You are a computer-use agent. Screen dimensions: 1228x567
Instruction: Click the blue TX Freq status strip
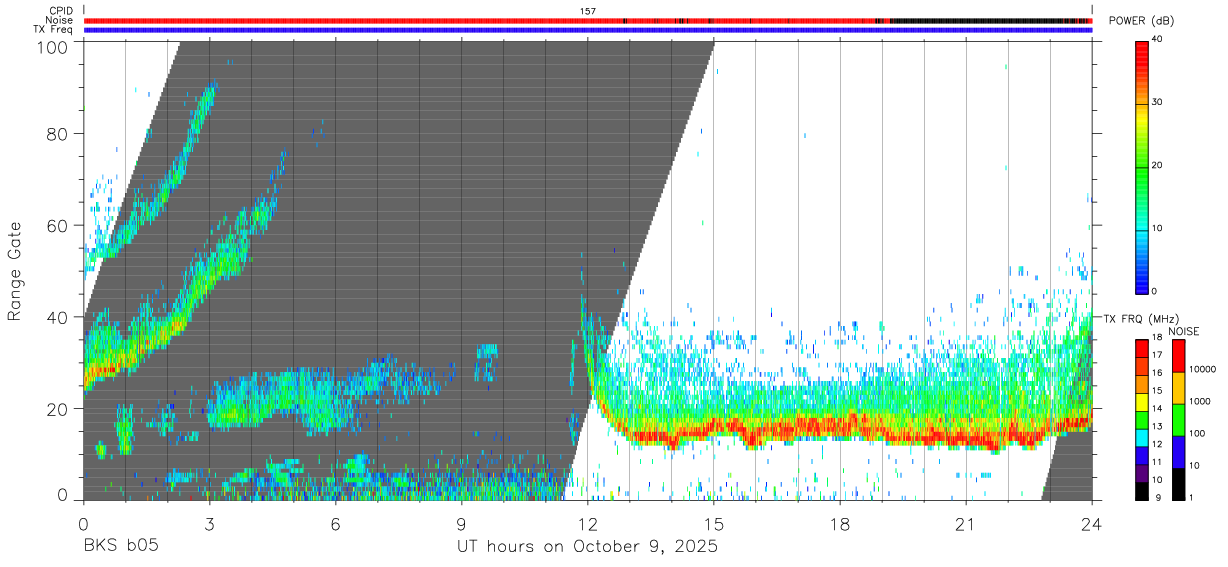coord(588,30)
